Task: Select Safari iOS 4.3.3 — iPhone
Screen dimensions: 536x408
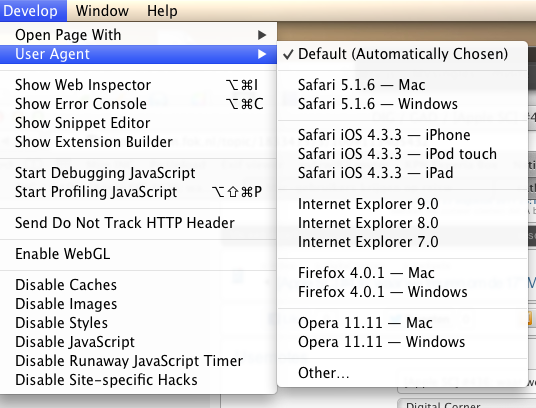Action: pyautogui.click(x=402, y=135)
